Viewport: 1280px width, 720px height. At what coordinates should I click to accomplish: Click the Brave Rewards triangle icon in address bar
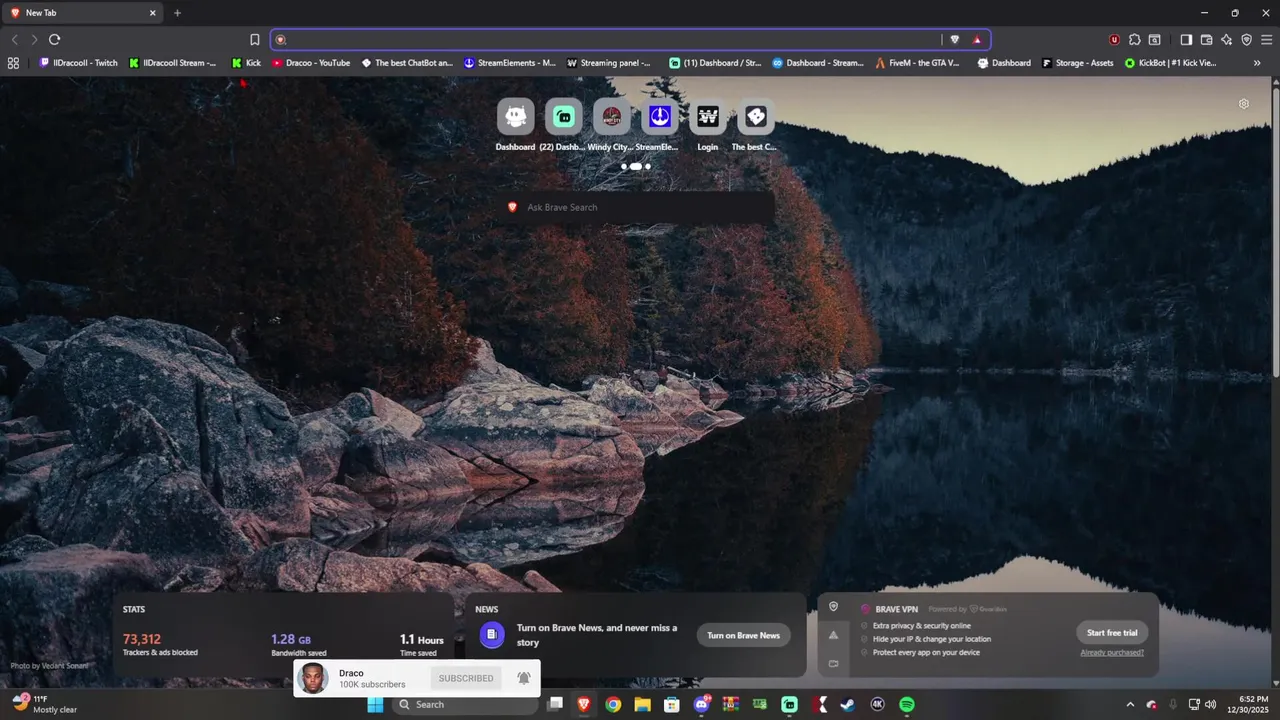(x=977, y=40)
